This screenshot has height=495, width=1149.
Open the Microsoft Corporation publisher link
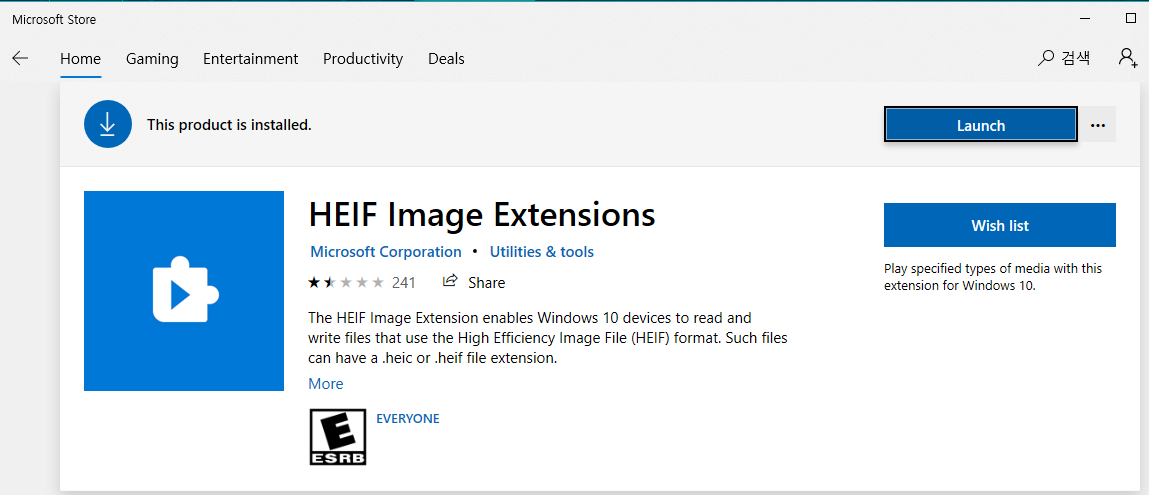click(x=386, y=252)
